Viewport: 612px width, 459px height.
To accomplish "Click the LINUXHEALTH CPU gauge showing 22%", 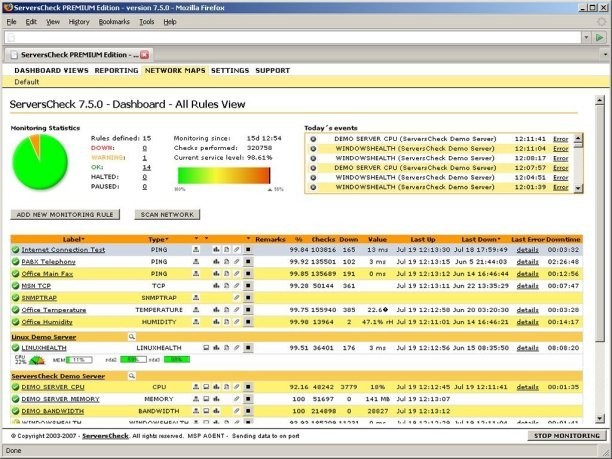I will click(x=37, y=360).
